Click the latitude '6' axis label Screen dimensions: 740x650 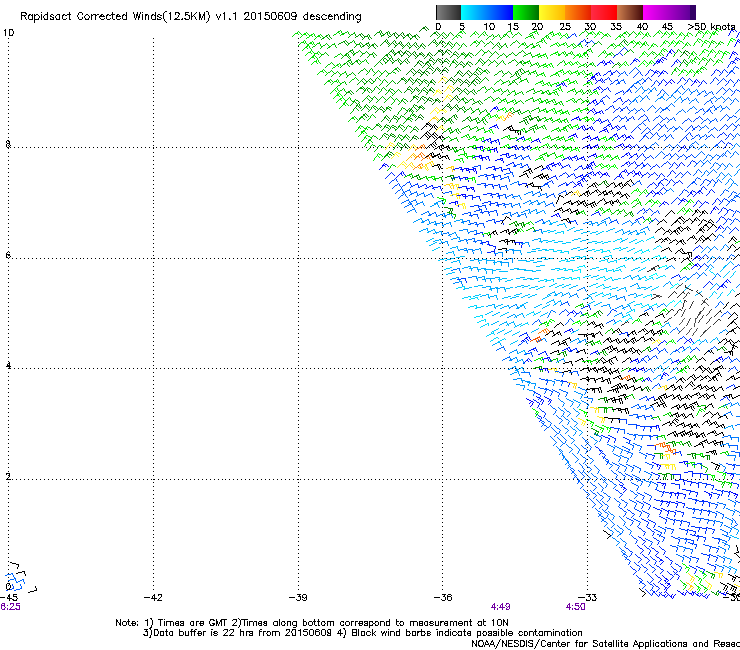click(8, 255)
